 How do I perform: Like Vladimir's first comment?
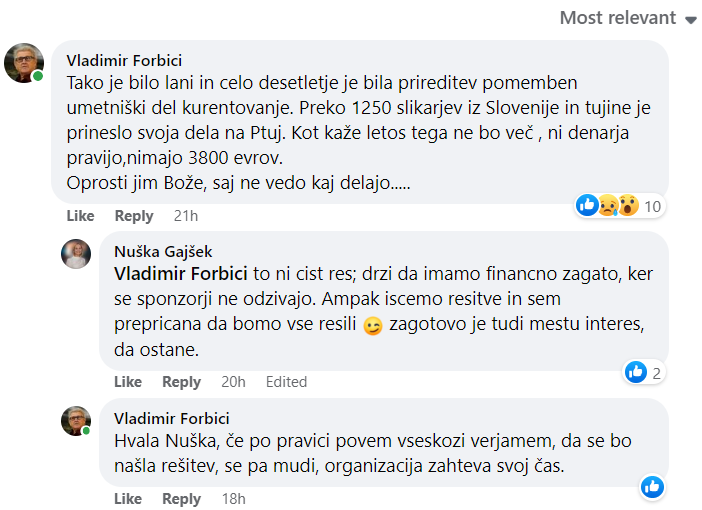point(80,216)
